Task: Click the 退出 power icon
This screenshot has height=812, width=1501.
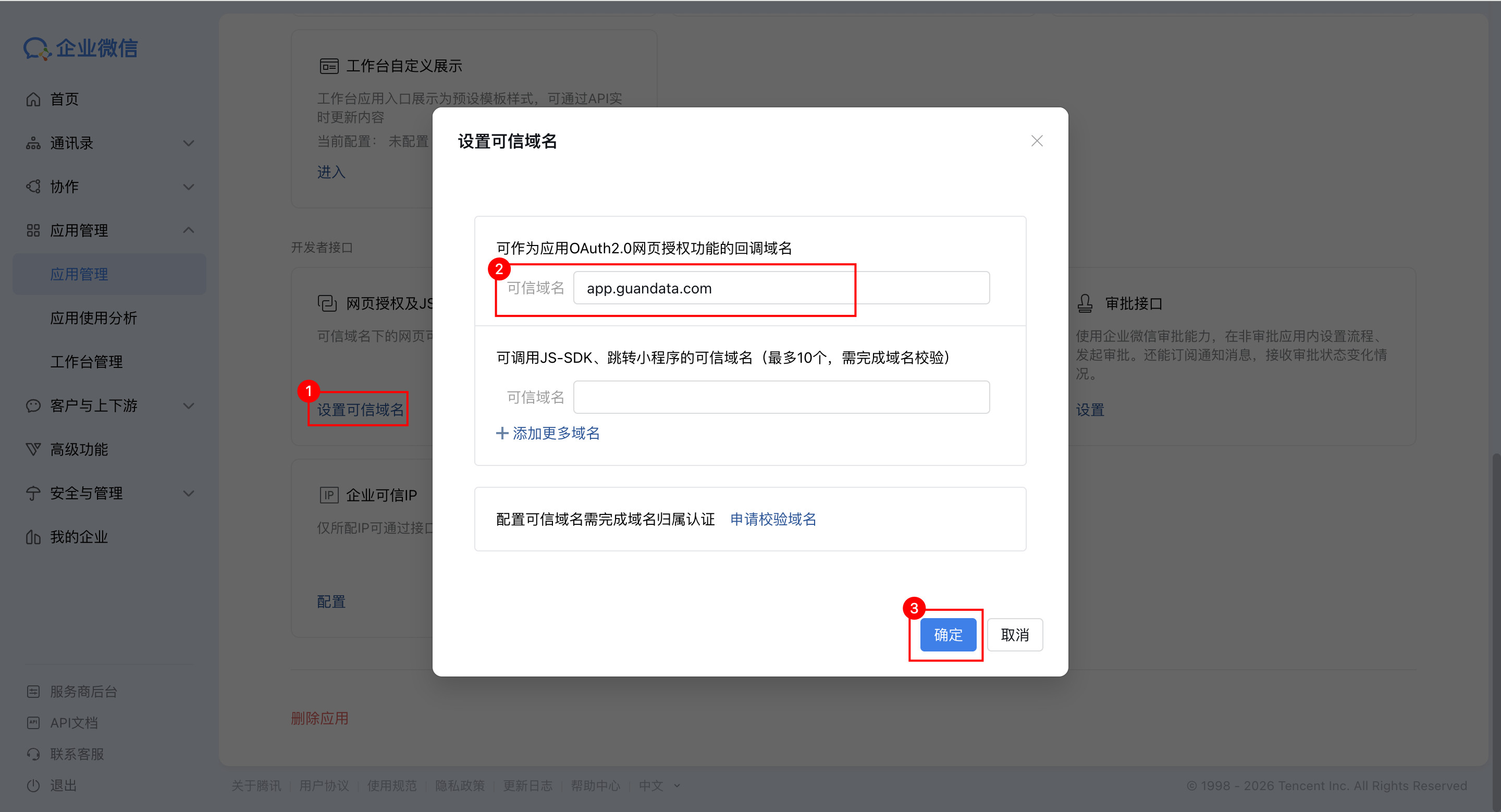Action: coord(33,785)
